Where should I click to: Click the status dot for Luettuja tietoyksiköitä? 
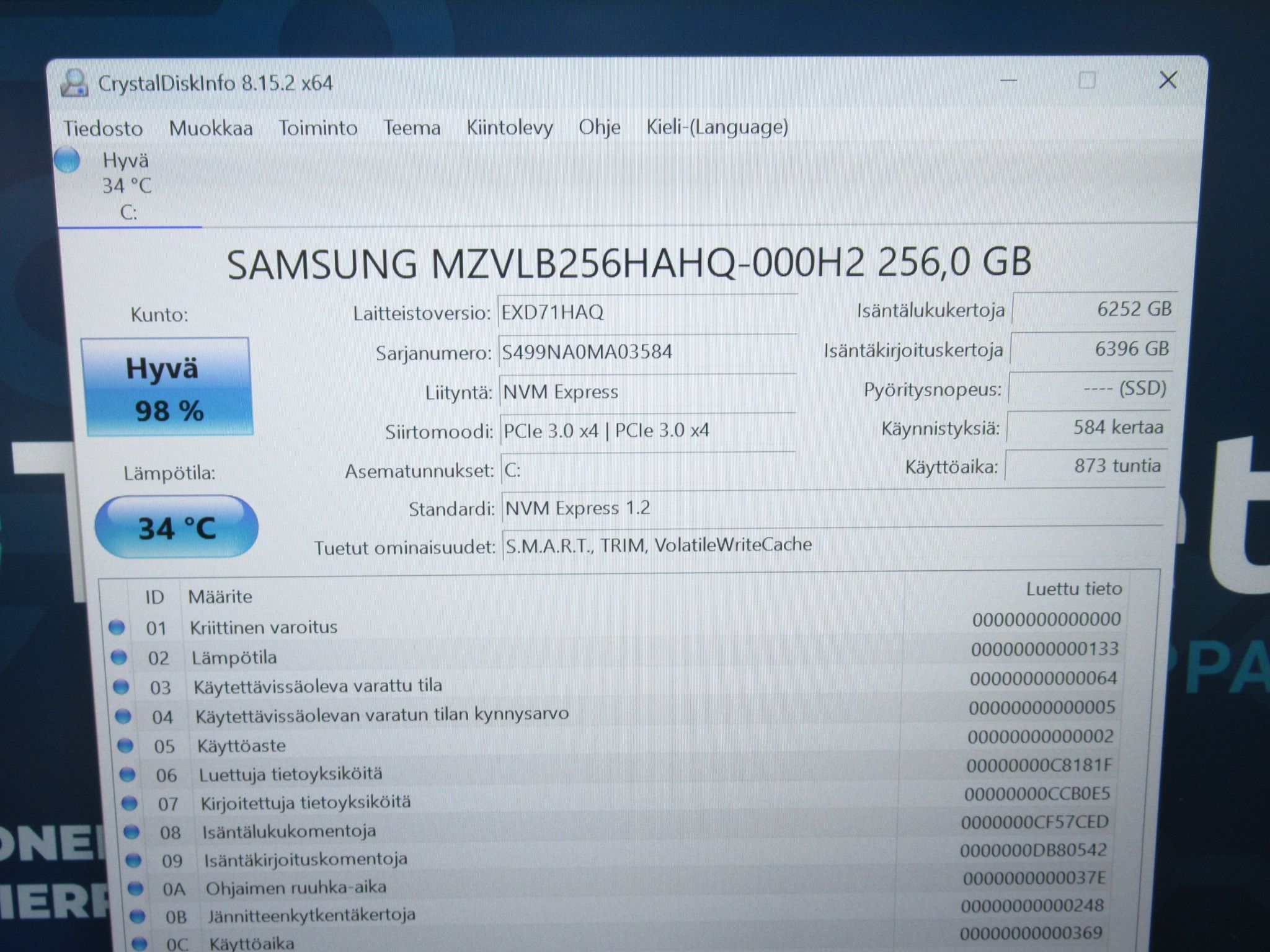tap(127, 775)
